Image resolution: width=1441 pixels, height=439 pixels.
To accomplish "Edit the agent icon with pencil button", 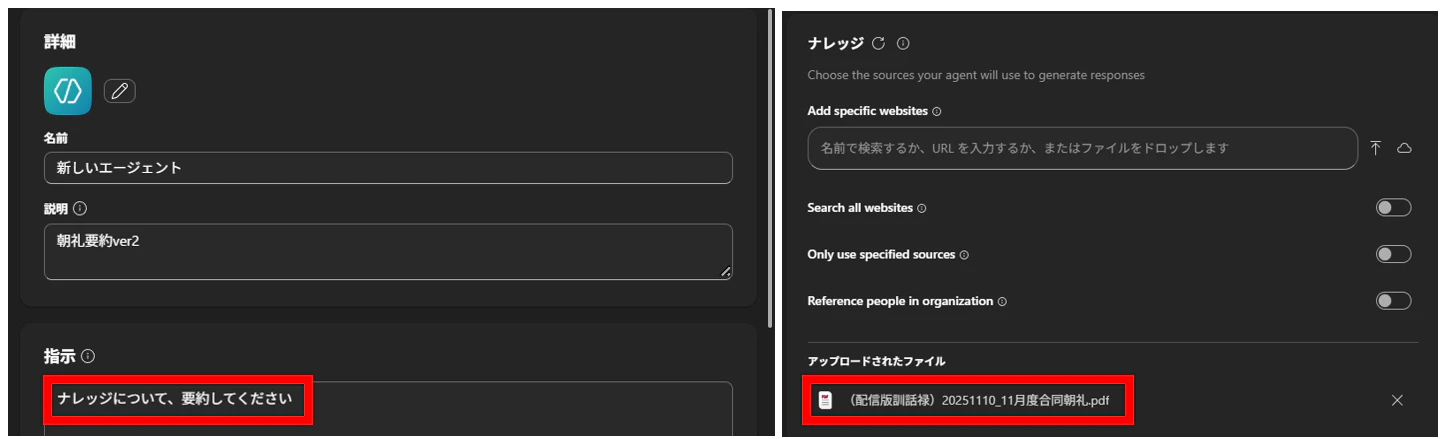I will coord(120,91).
